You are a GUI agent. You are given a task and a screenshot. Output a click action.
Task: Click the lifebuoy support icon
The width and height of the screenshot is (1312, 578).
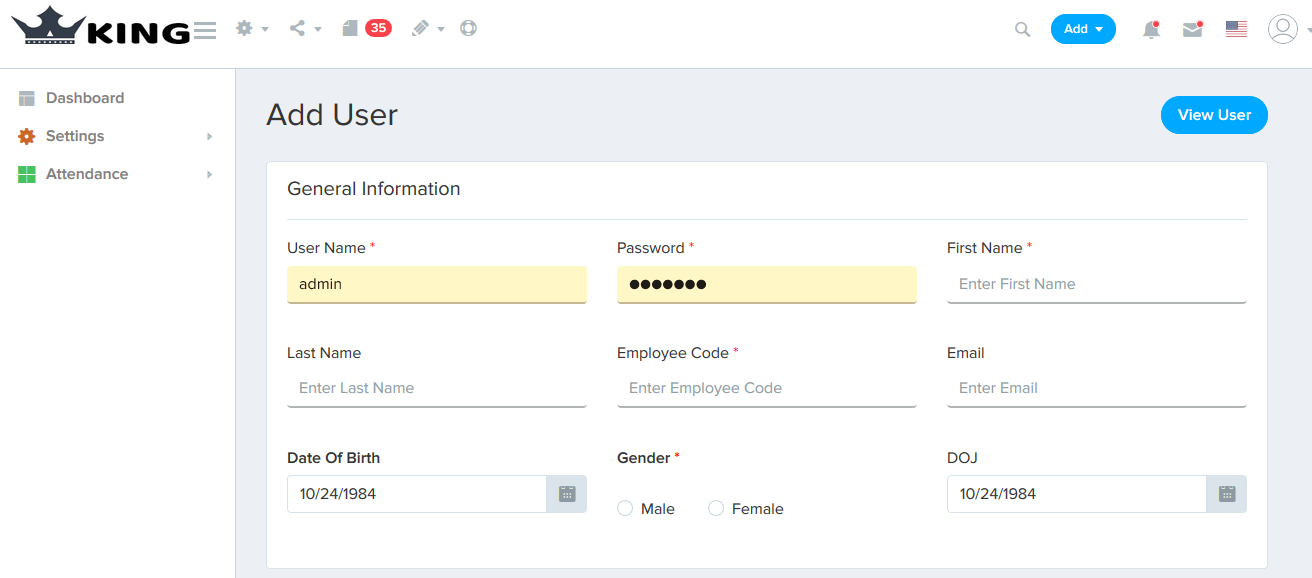[468, 28]
